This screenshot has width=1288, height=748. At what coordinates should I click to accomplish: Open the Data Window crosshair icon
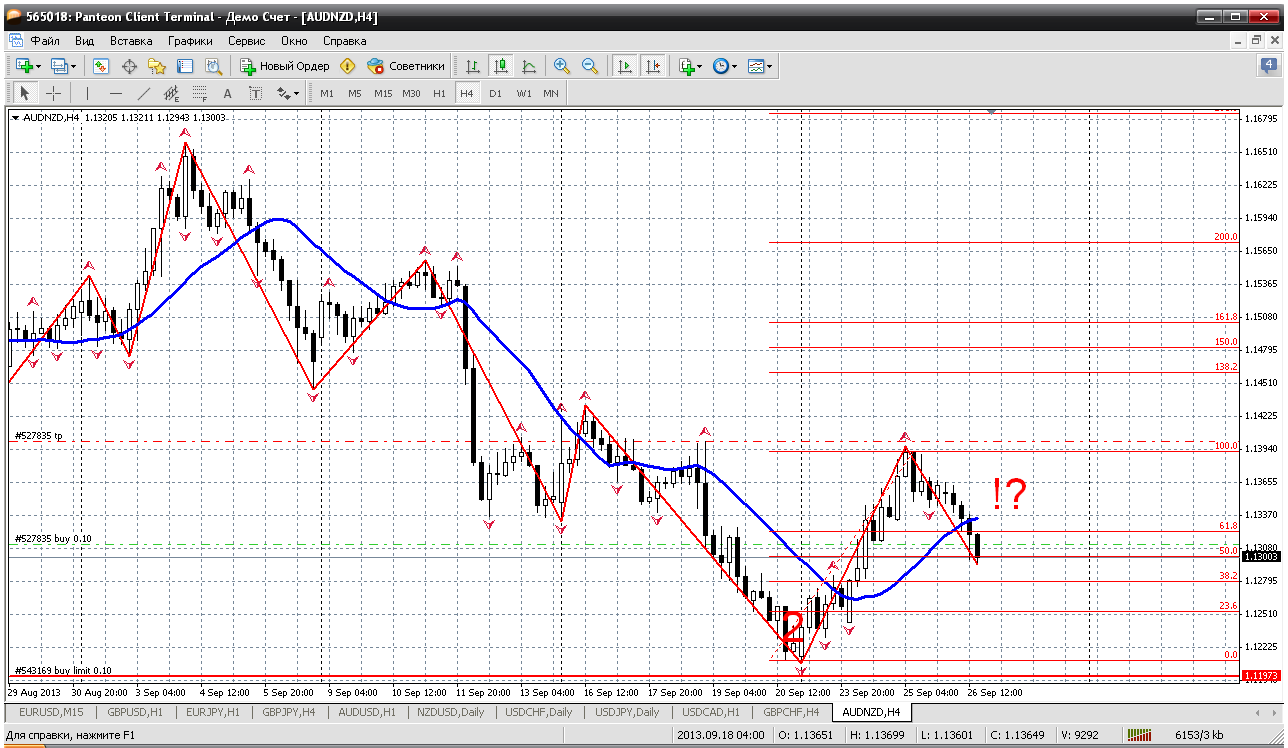129,66
